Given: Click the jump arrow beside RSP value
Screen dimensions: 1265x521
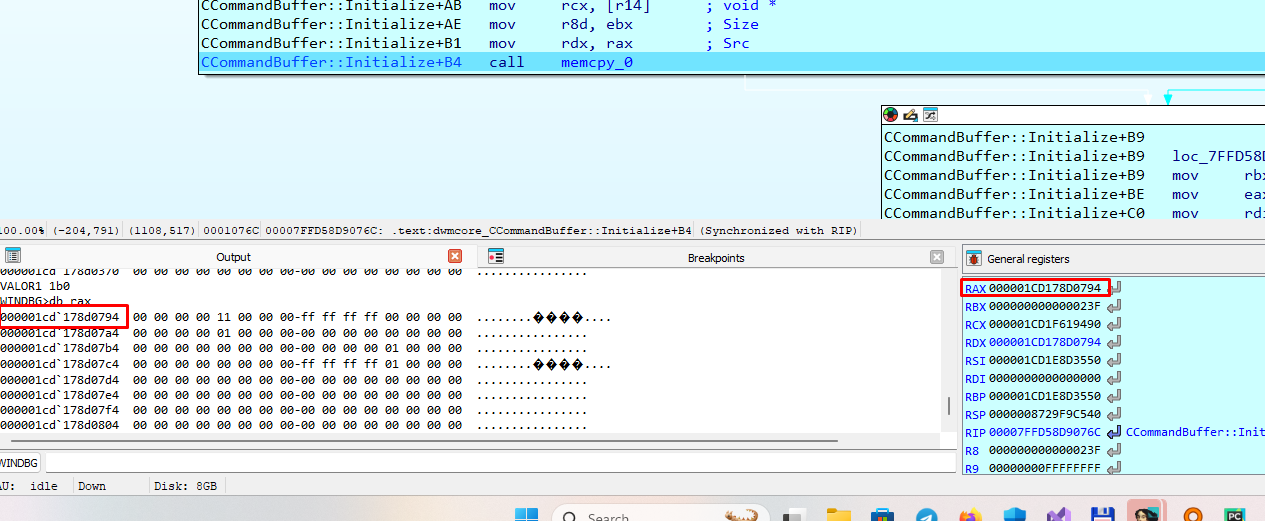Looking at the screenshot, I should pyautogui.click(x=1115, y=414).
